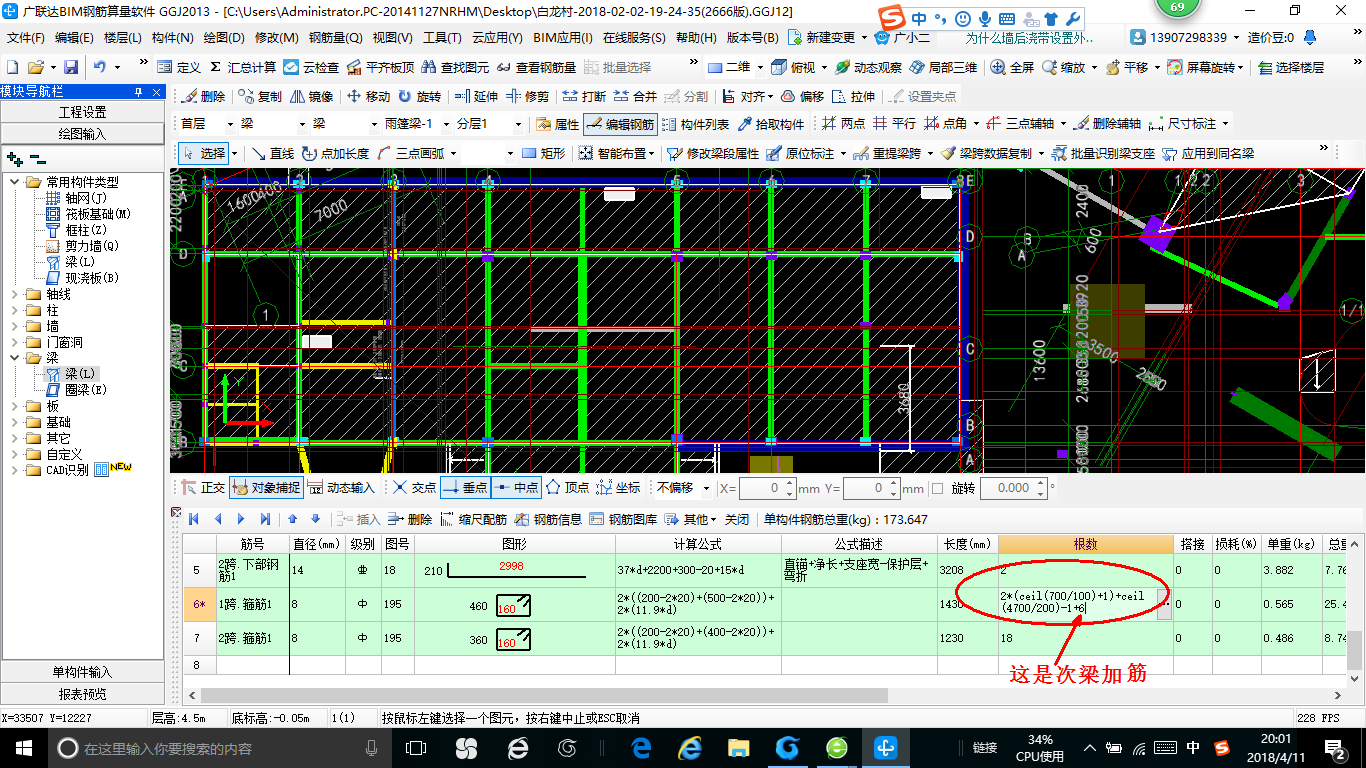
Task: Toggle 顶点 vertex snap
Action: pyautogui.click(x=567, y=488)
